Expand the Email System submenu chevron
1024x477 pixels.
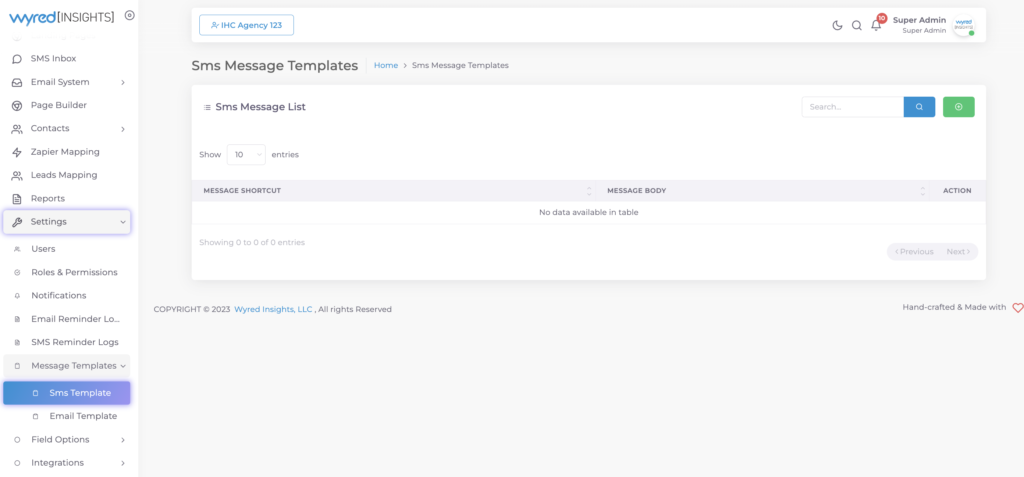(123, 82)
